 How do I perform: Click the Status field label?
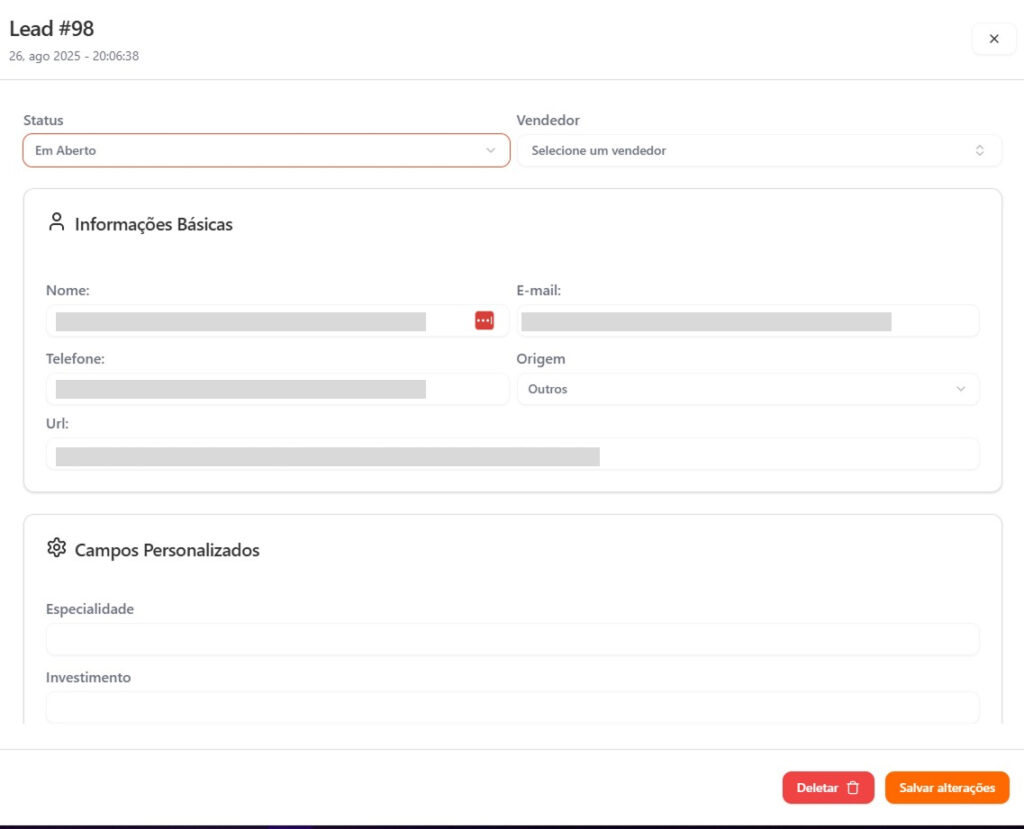click(43, 120)
